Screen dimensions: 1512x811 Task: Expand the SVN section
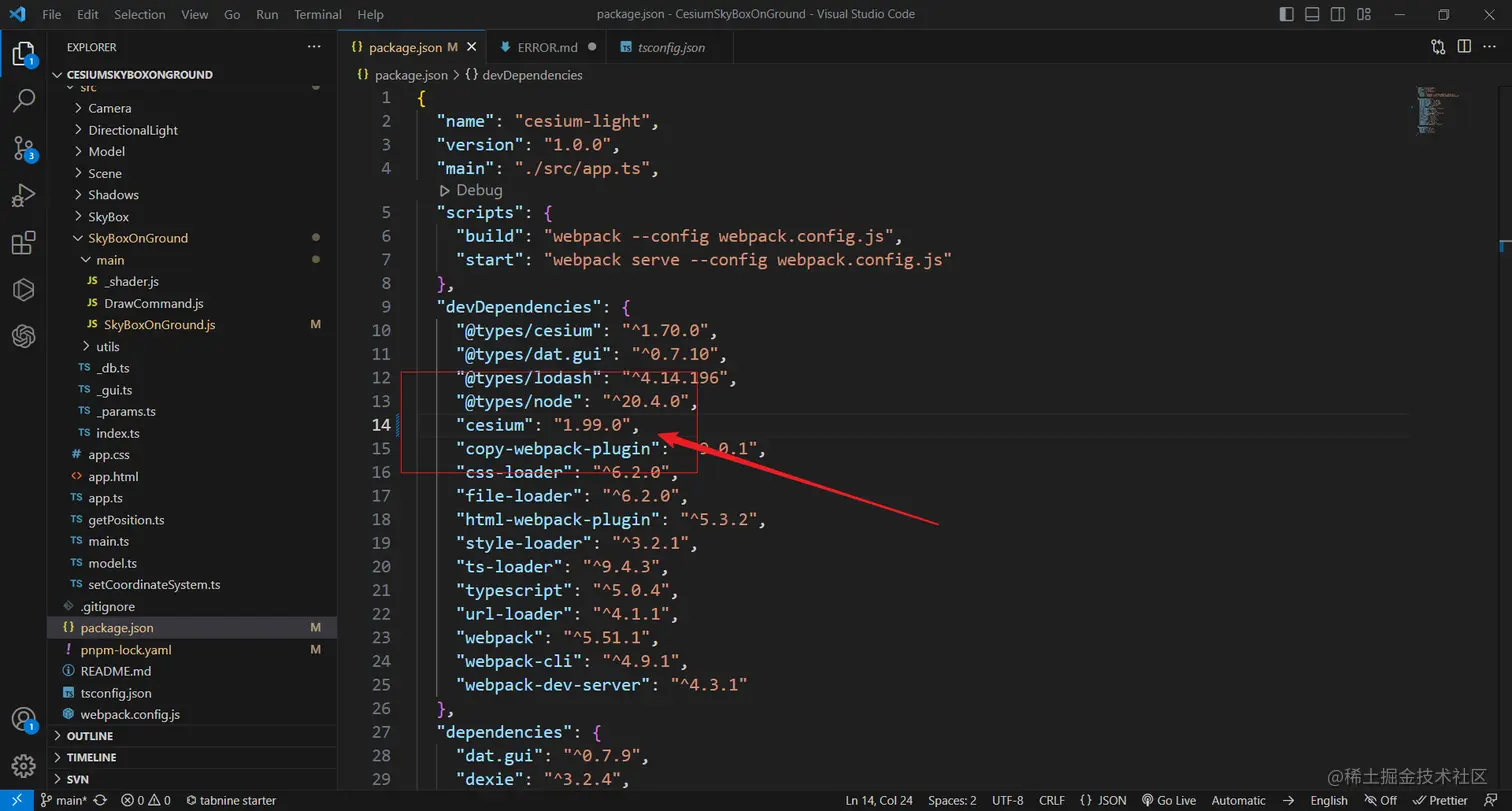[192, 779]
